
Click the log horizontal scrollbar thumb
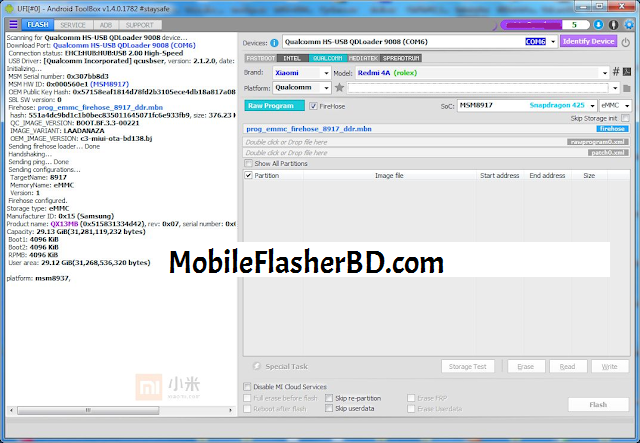click(88, 410)
